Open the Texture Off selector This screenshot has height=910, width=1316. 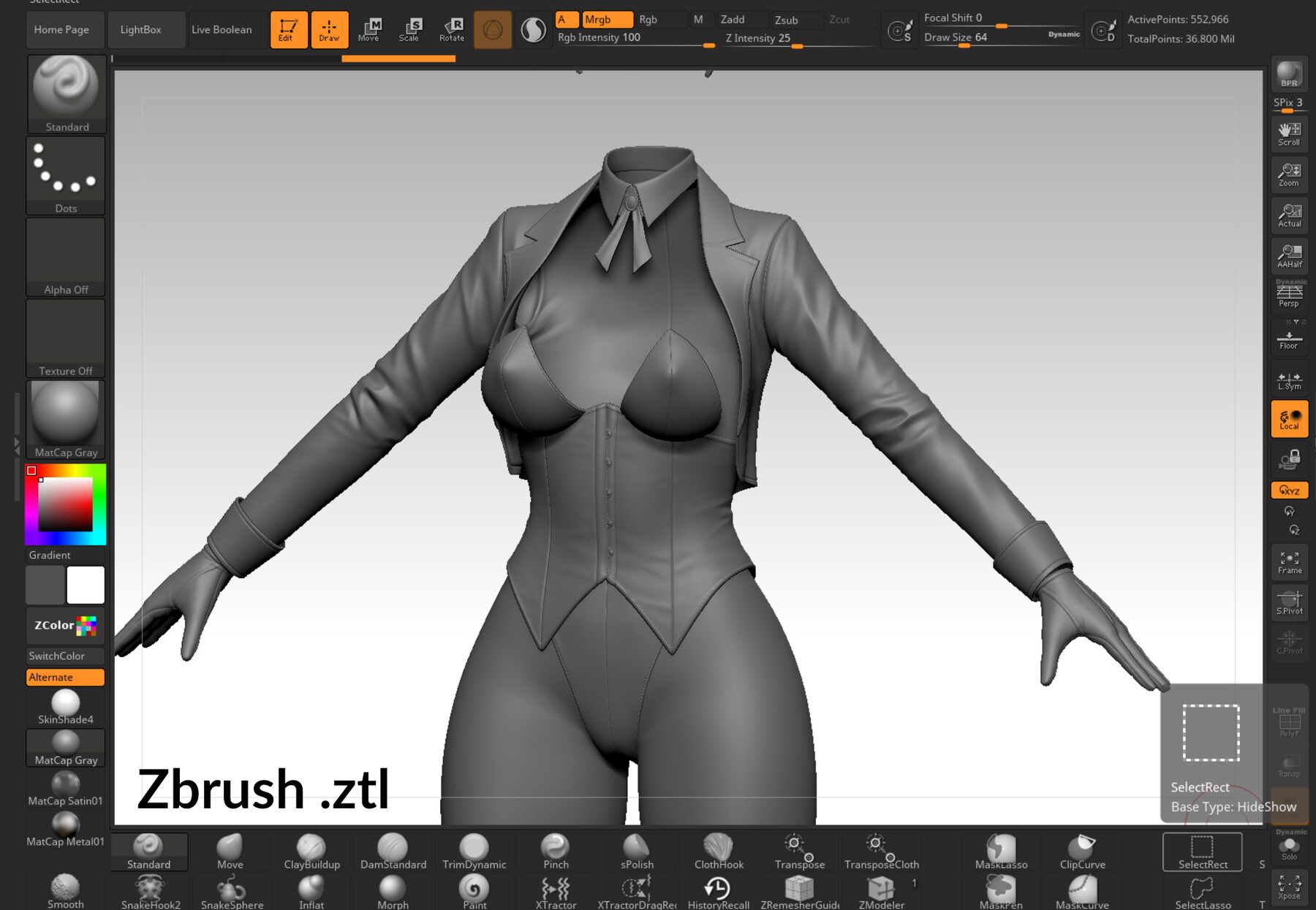tap(66, 338)
